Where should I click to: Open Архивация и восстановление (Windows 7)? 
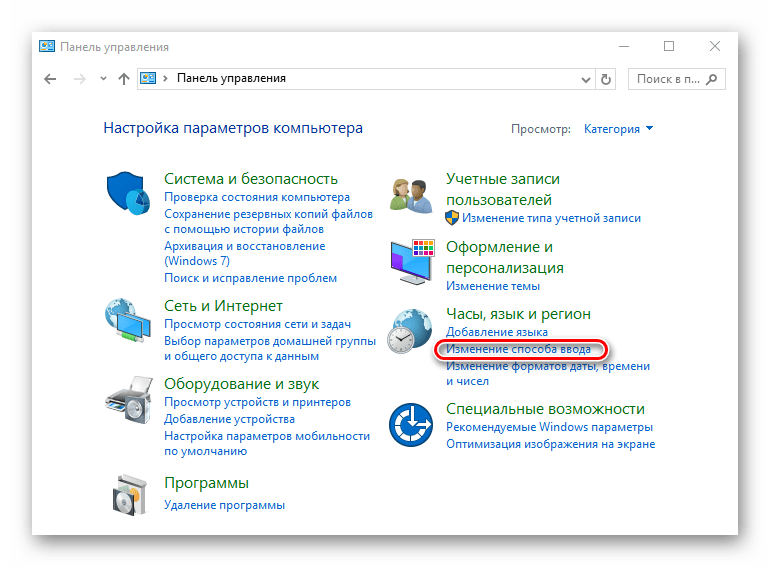245,253
